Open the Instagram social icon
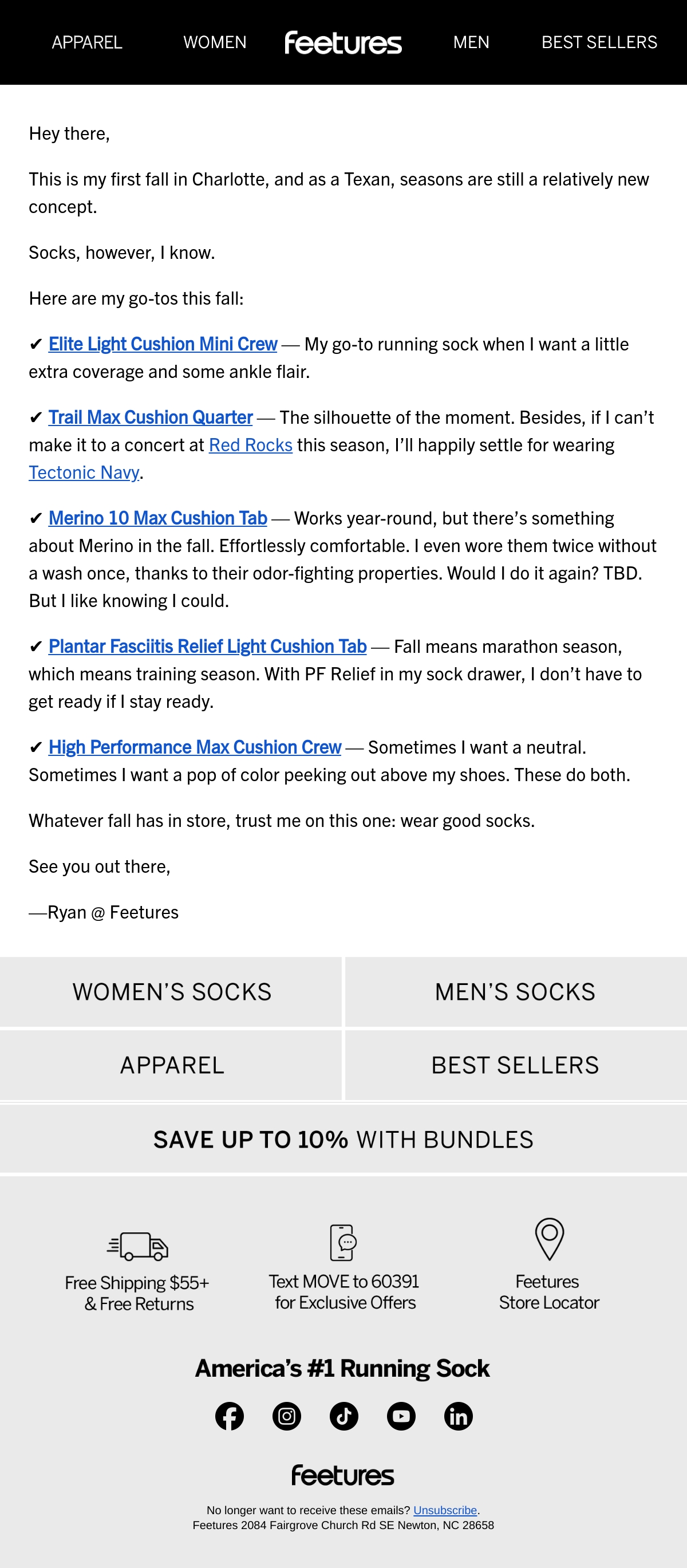The image size is (687, 1568). (287, 1416)
